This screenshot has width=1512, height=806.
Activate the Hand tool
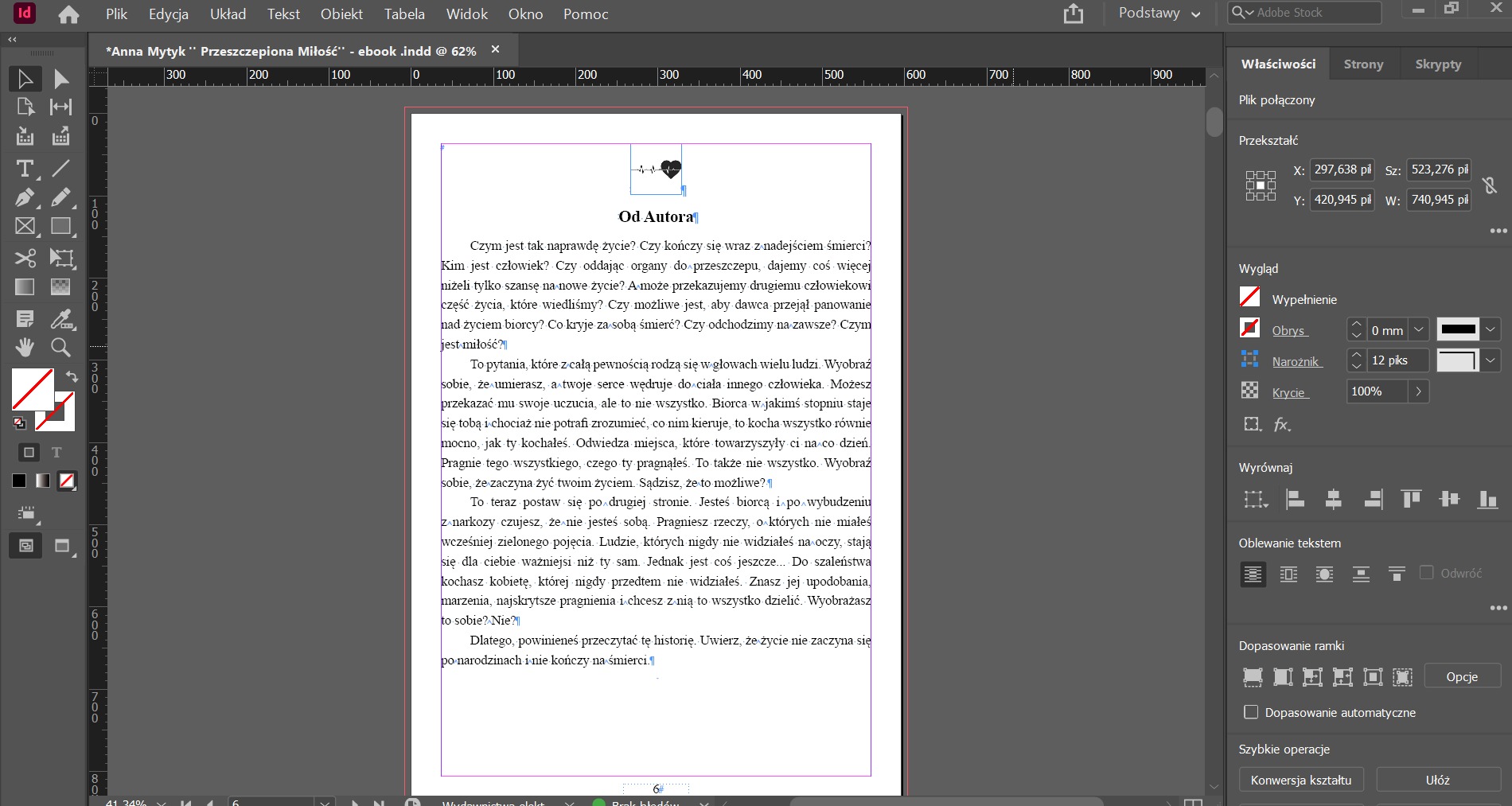pyautogui.click(x=25, y=348)
